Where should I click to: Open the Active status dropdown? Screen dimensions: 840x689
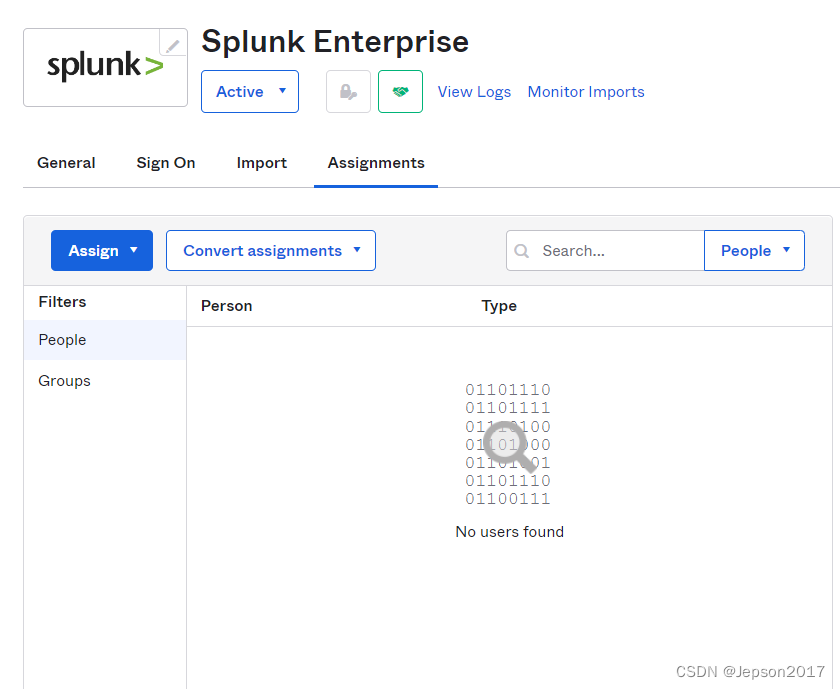click(x=250, y=92)
